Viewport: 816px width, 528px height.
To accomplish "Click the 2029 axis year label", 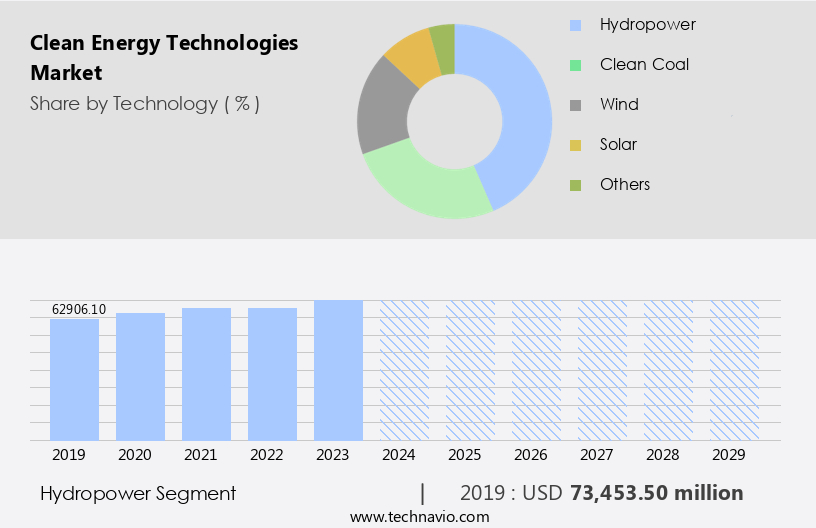I will pyautogui.click(x=729, y=455).
